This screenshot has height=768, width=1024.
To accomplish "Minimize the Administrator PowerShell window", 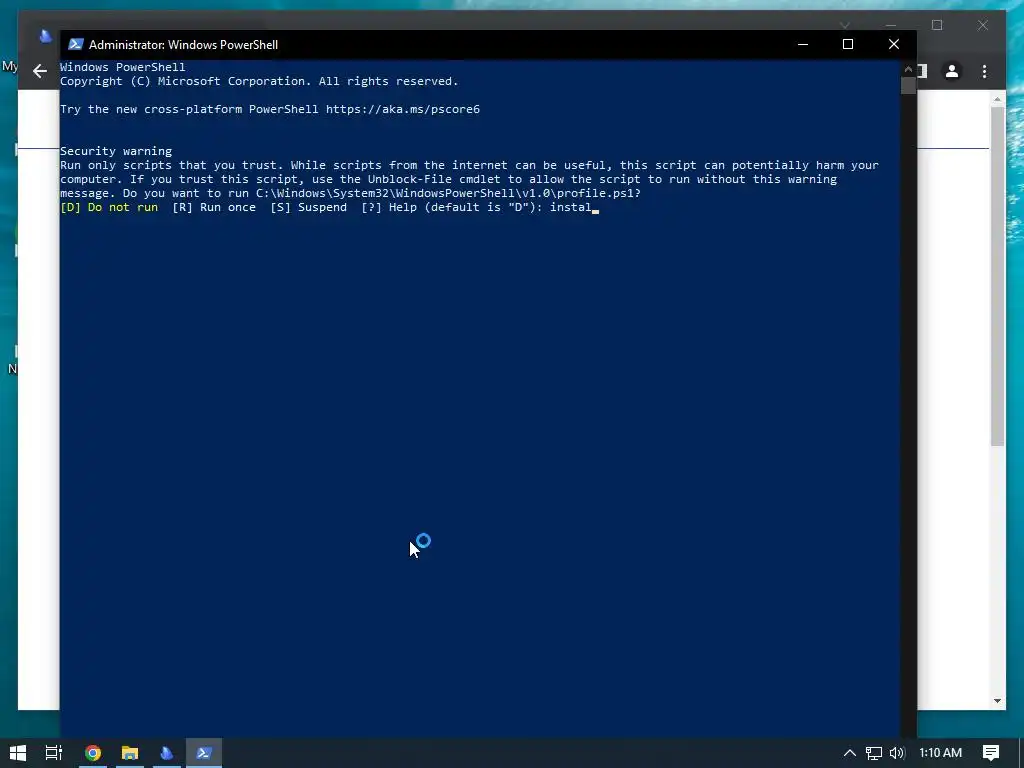I will point(803,44).
